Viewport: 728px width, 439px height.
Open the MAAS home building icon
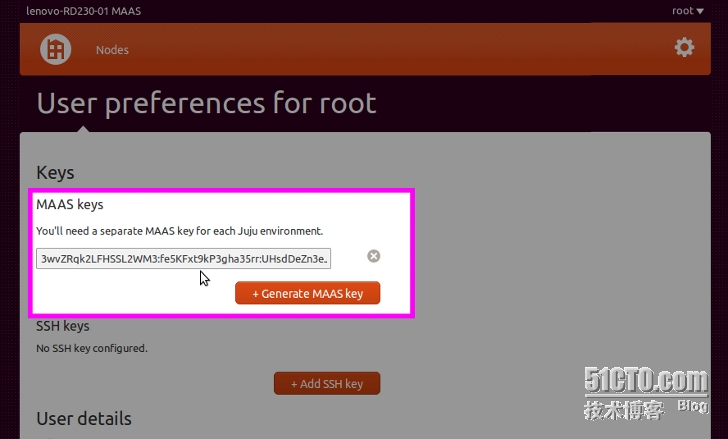(x=56, y=49)
